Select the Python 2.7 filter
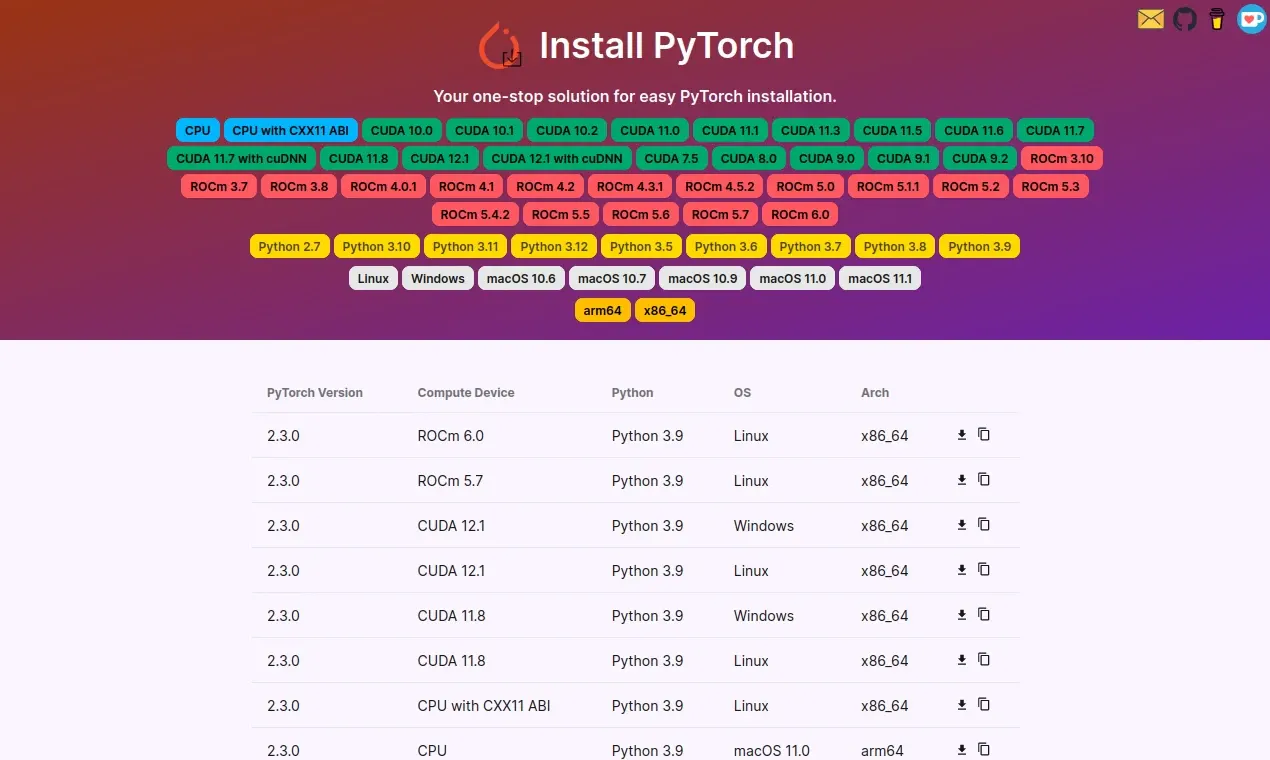Screen dimensions: 1270x760 (x=290, y=246)
